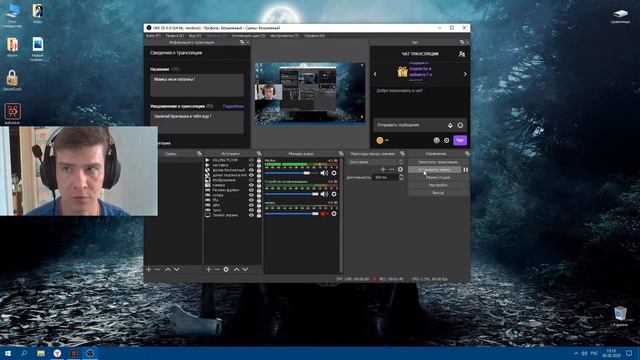Image resolution: width=640 pixels, height=360 pixels.
Task: Open the Инструменты menu
Action: [284, 36]
